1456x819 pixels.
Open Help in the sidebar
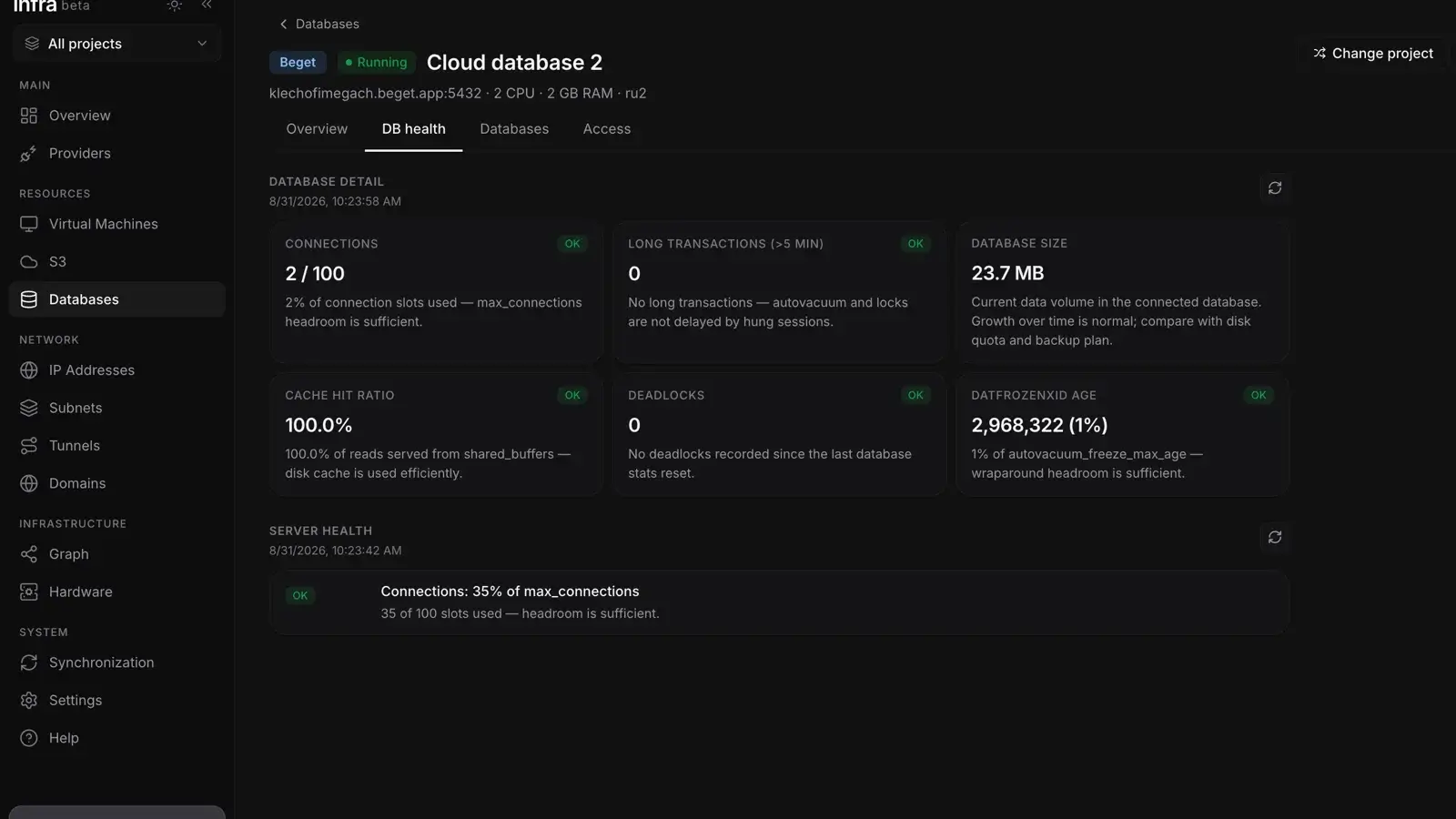[x=116, y=738]
